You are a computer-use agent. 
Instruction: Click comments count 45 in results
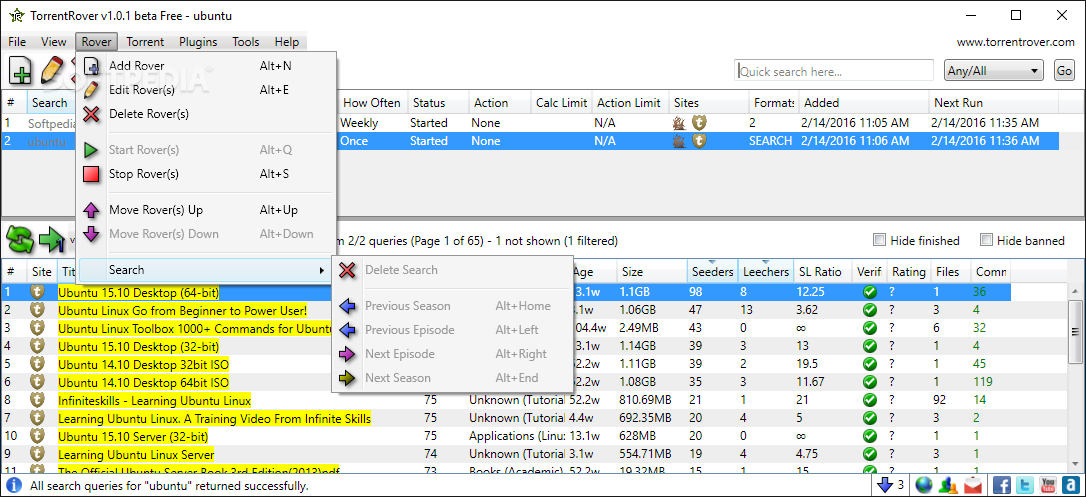point(979,364)
